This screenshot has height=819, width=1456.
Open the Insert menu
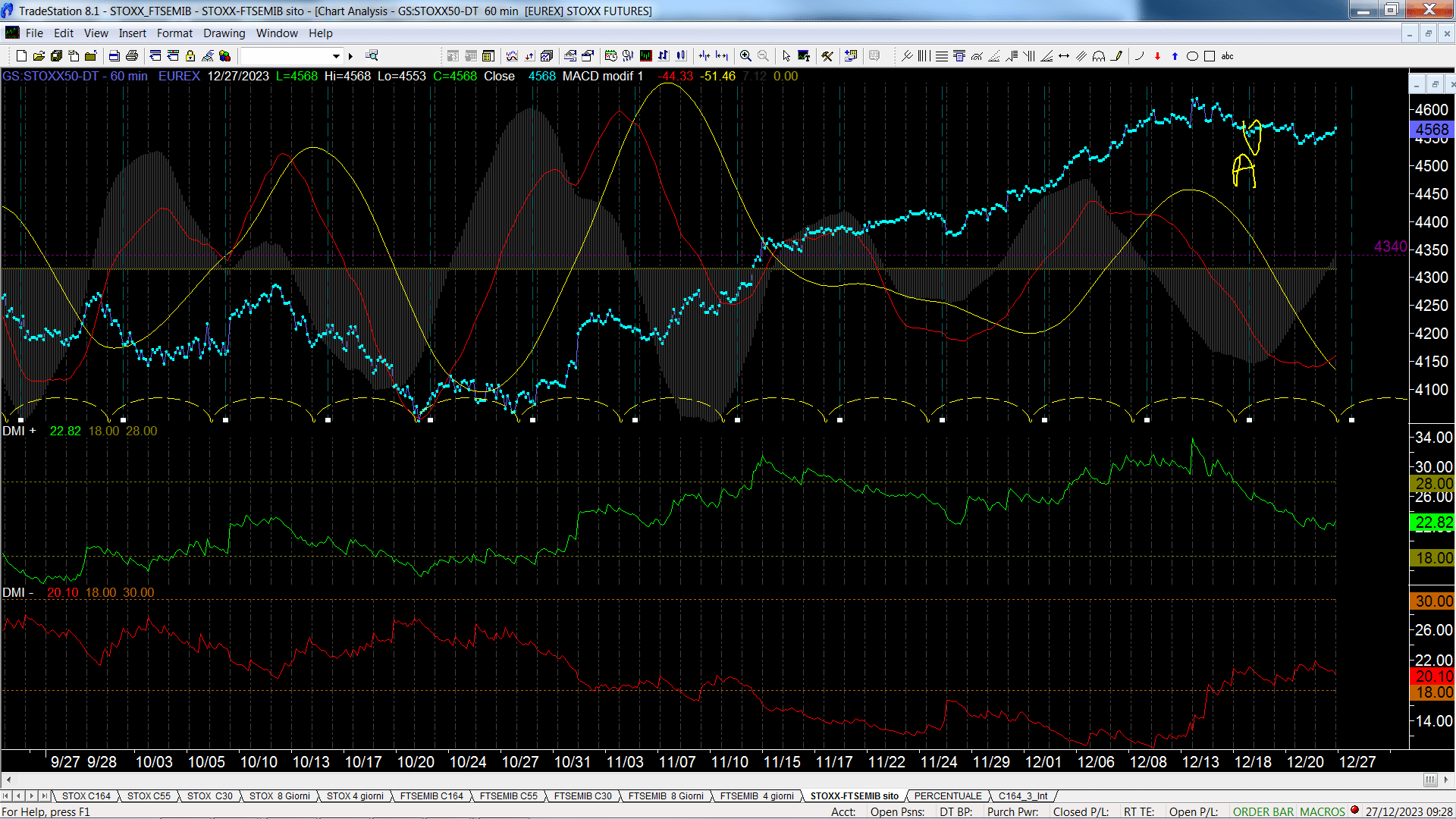[x=133, y=33]
